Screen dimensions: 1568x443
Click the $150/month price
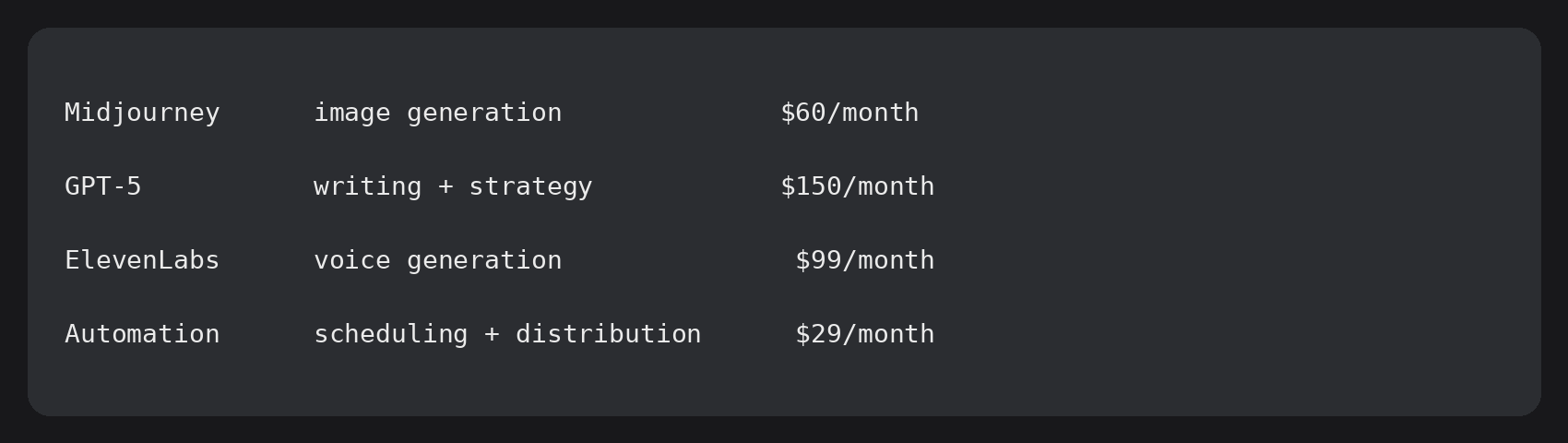click(858, 186)
